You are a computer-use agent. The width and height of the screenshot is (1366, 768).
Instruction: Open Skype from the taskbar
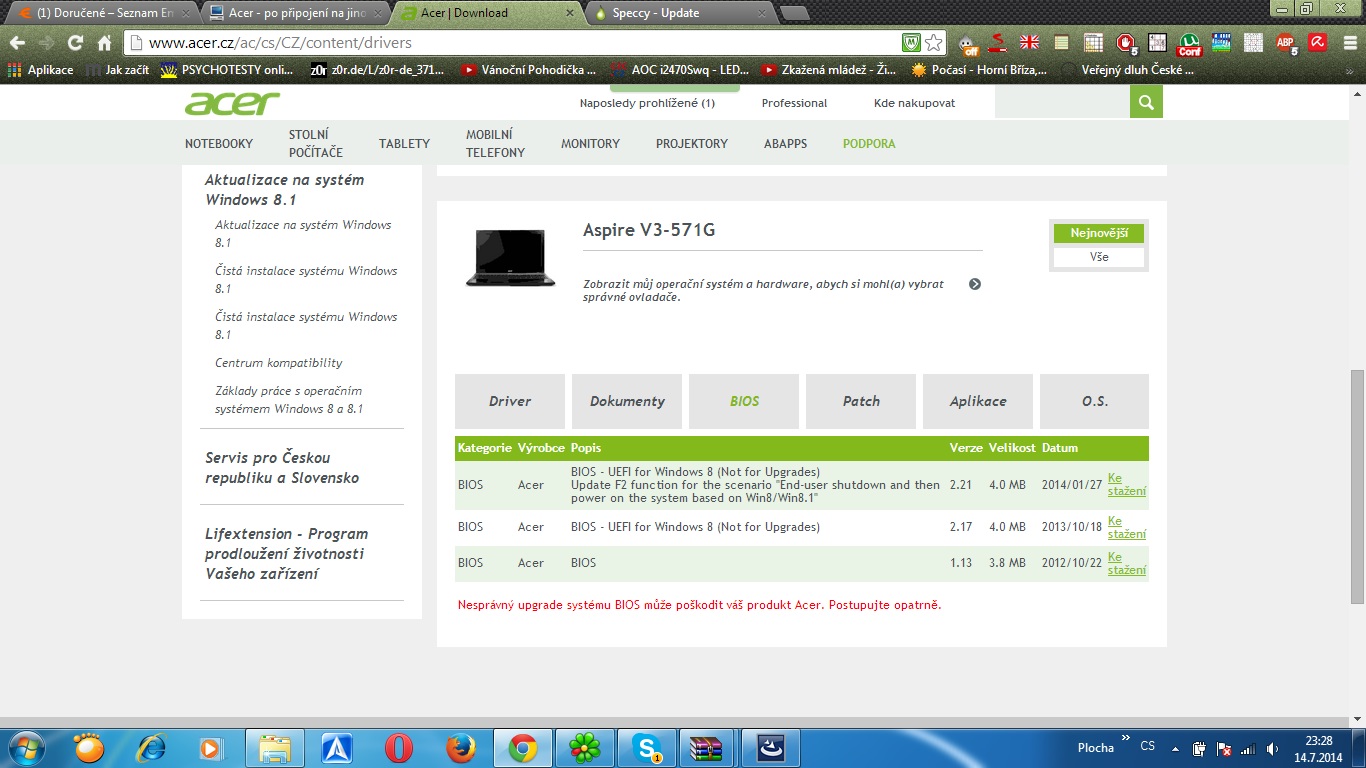[646, 747]
